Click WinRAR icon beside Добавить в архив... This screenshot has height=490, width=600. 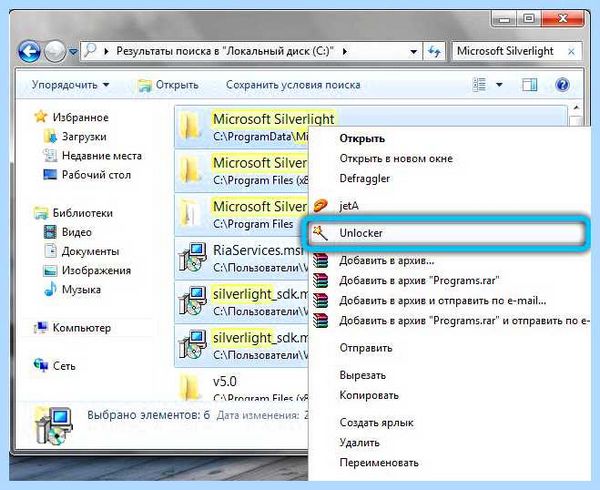[320, 260]
